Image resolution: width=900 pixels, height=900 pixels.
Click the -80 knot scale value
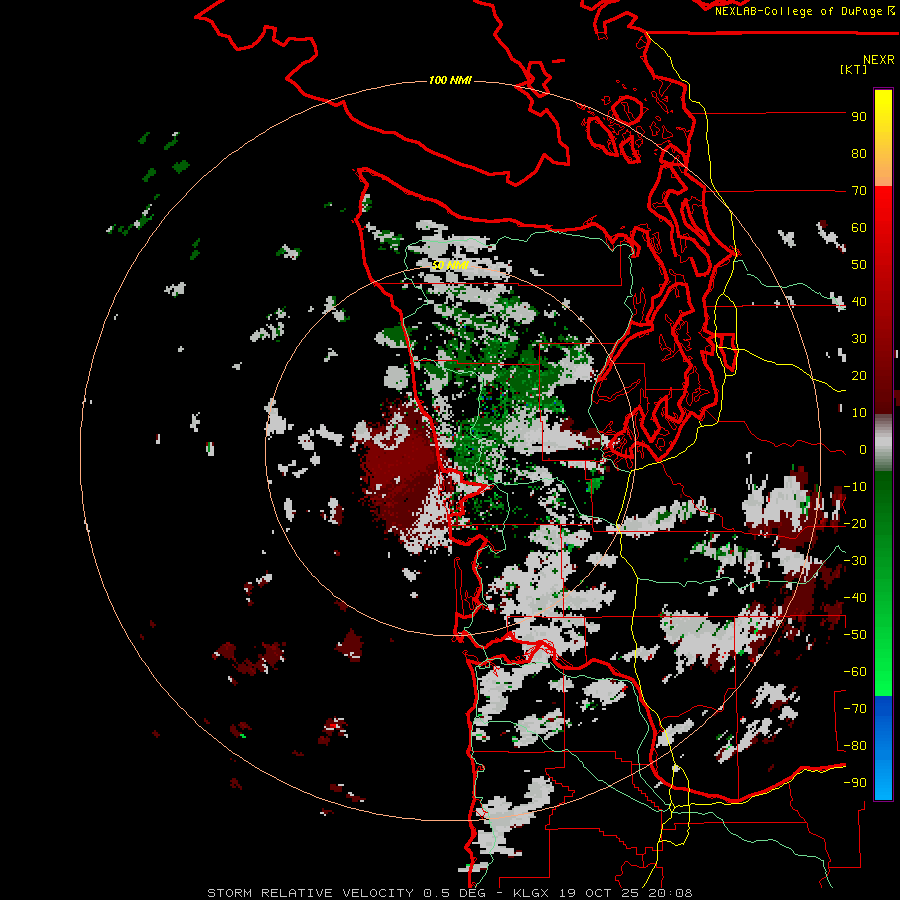point(855,746)
